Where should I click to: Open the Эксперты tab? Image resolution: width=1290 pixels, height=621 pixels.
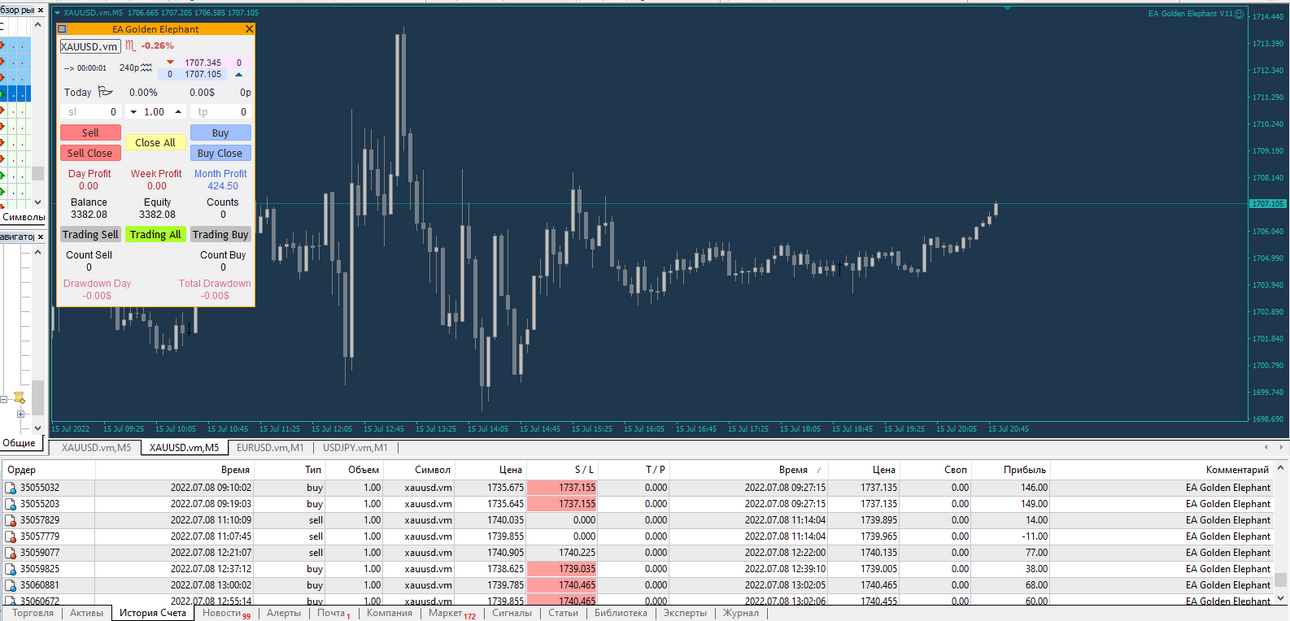pos(685,613)
